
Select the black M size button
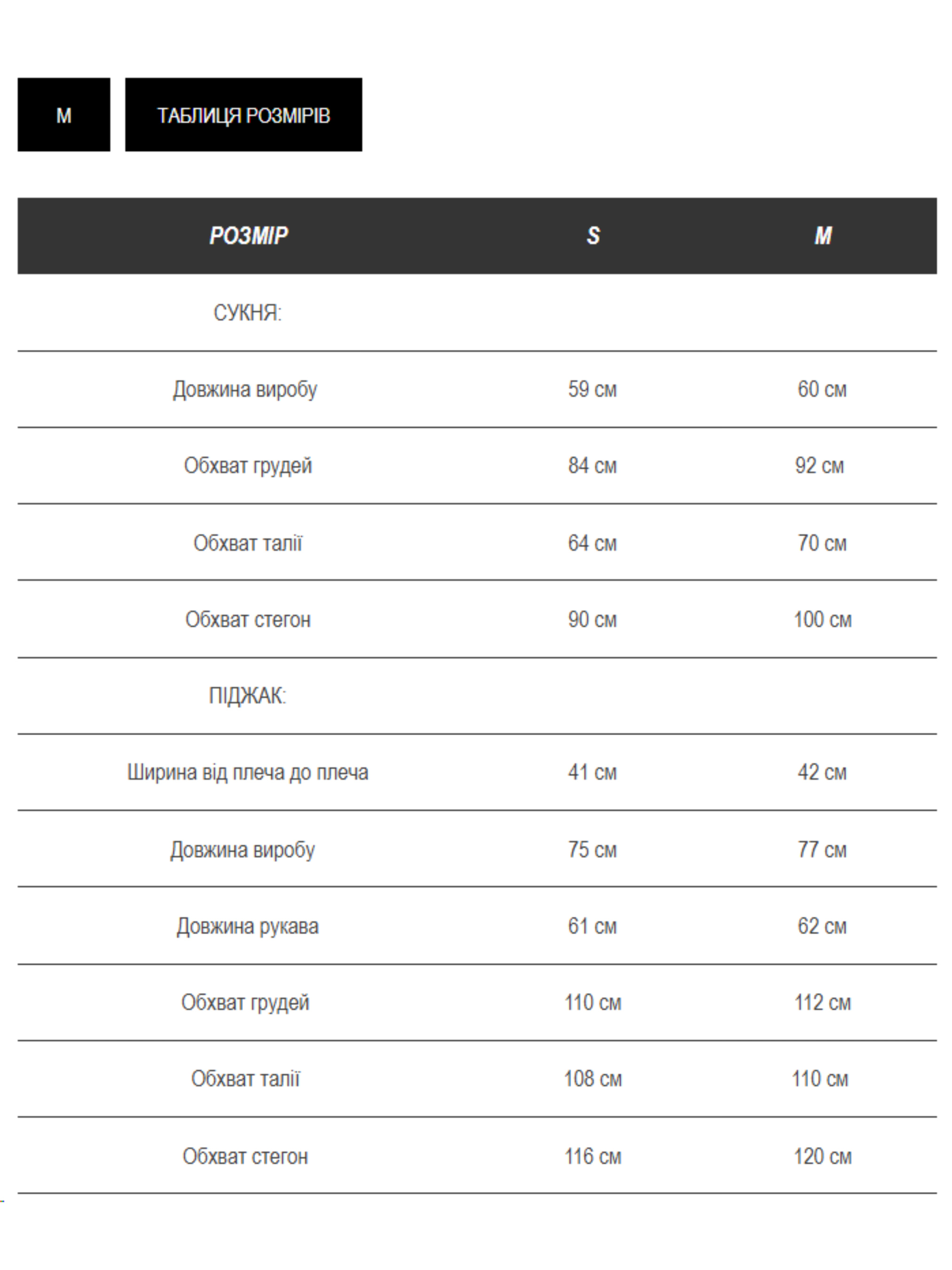coord(63,115)
